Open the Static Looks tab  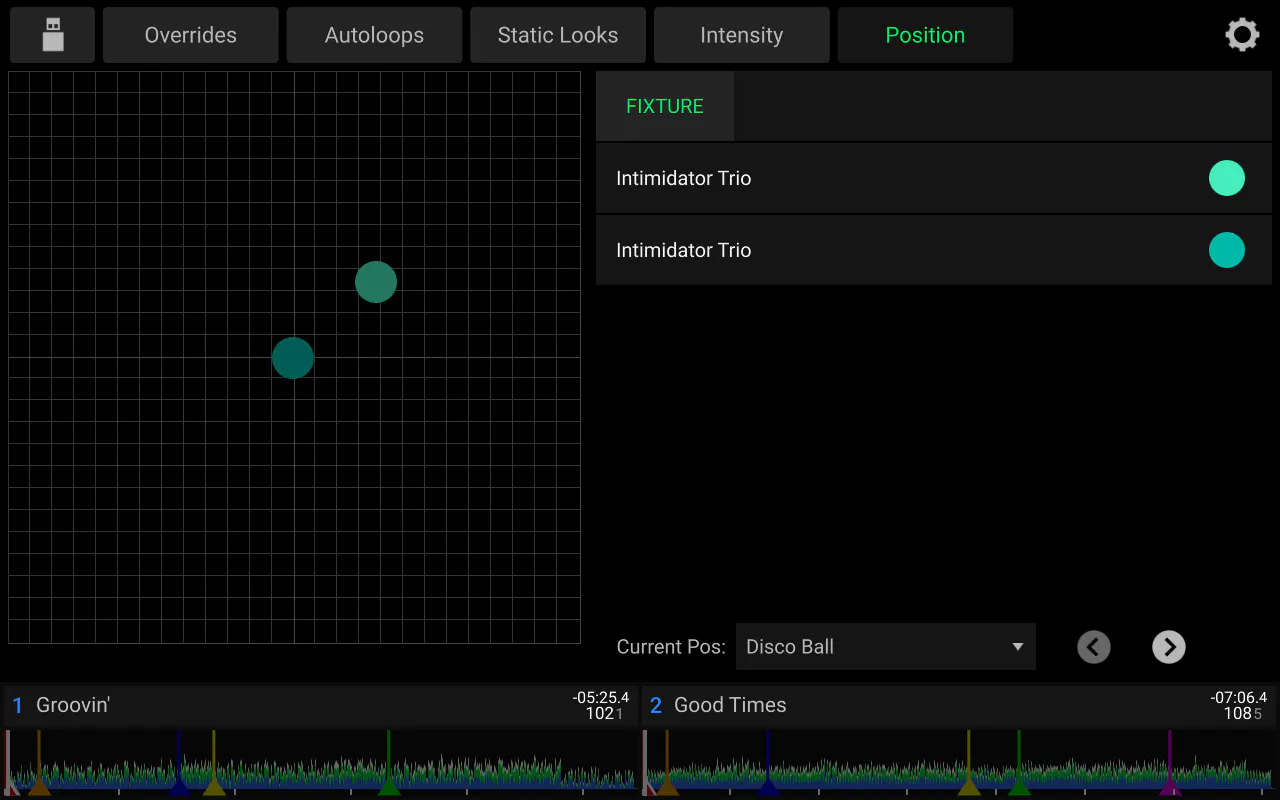pos(558,35)
